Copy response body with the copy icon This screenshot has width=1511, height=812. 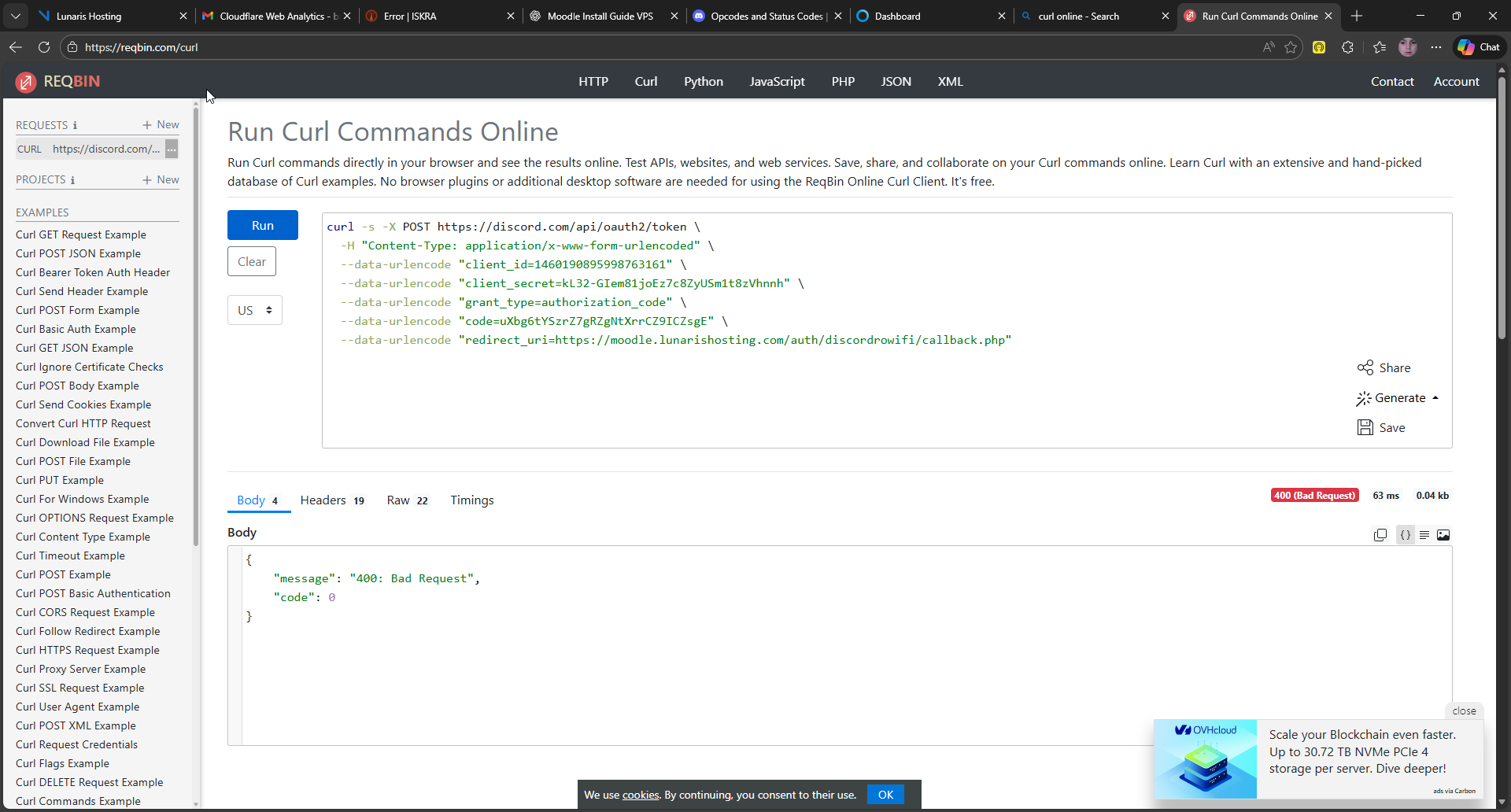point(1380,535)
